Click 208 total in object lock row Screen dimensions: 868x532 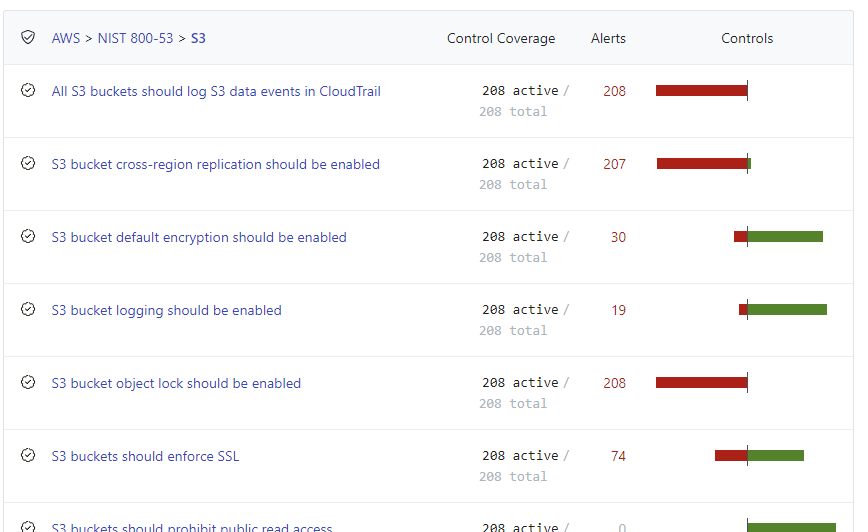[x=513, y=404]
